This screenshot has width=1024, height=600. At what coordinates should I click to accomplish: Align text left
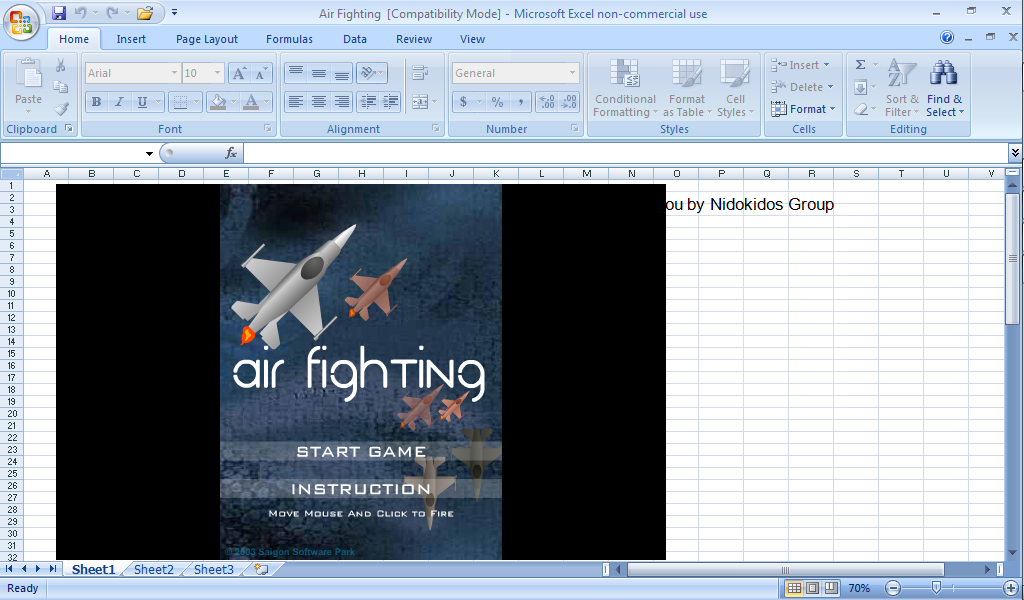(x=296, y=102)
